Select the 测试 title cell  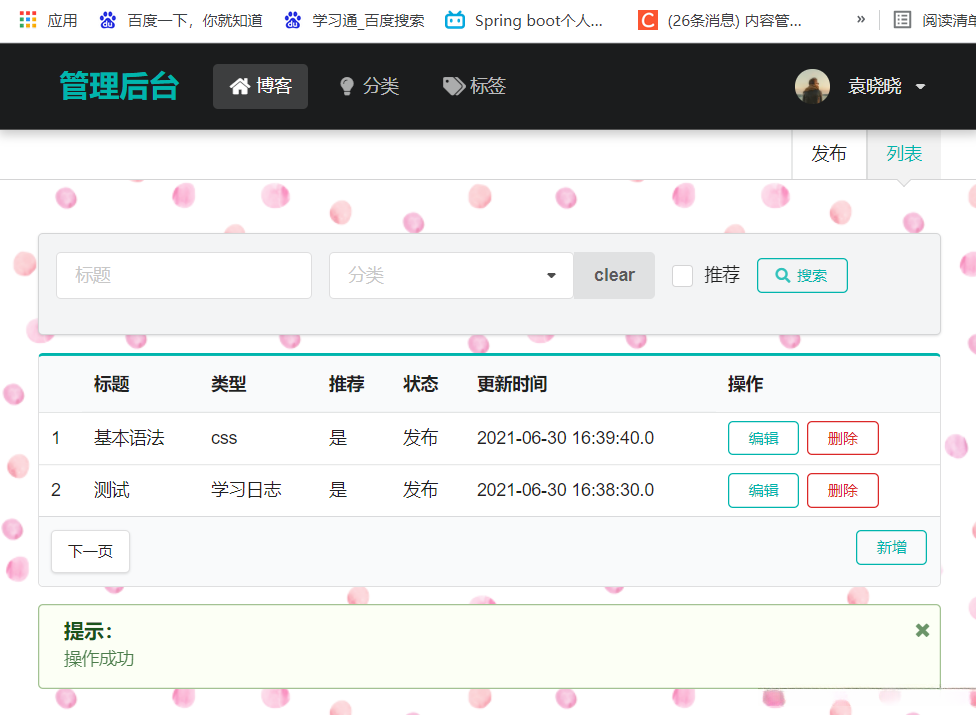click(111, 490)
